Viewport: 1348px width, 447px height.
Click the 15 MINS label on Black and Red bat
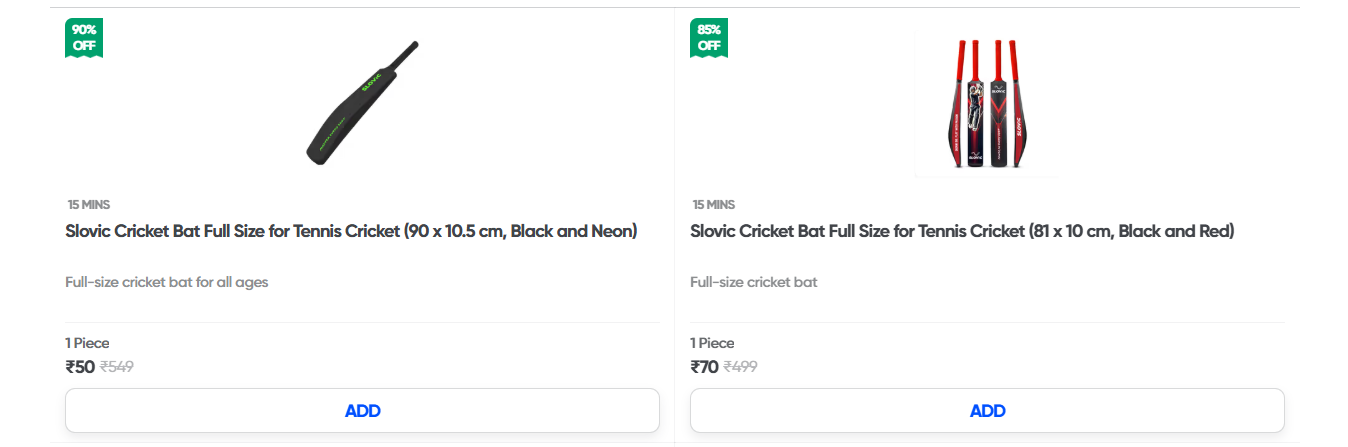(713, 205)
